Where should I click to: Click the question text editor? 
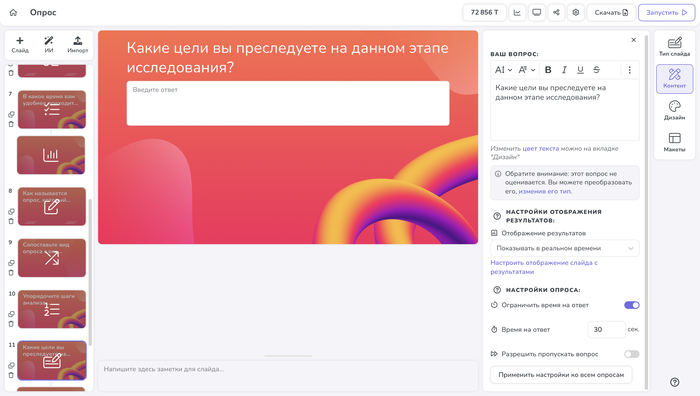point(565,110)
